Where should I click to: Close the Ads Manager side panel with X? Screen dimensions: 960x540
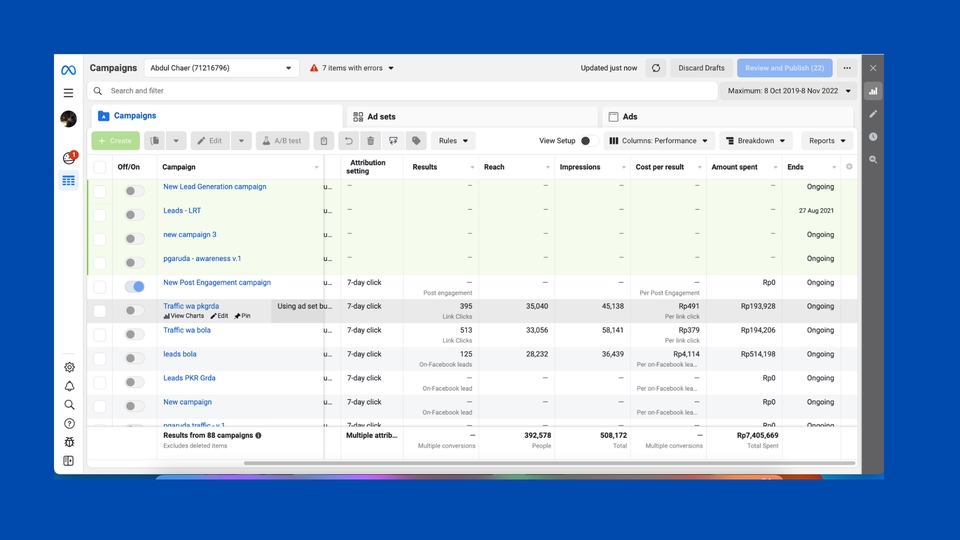pos(873,68)
